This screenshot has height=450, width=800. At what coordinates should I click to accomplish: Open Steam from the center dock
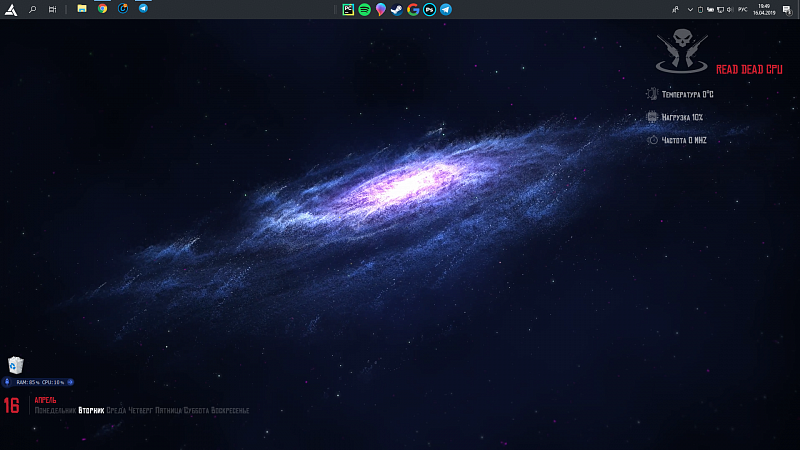coord(397,9)
